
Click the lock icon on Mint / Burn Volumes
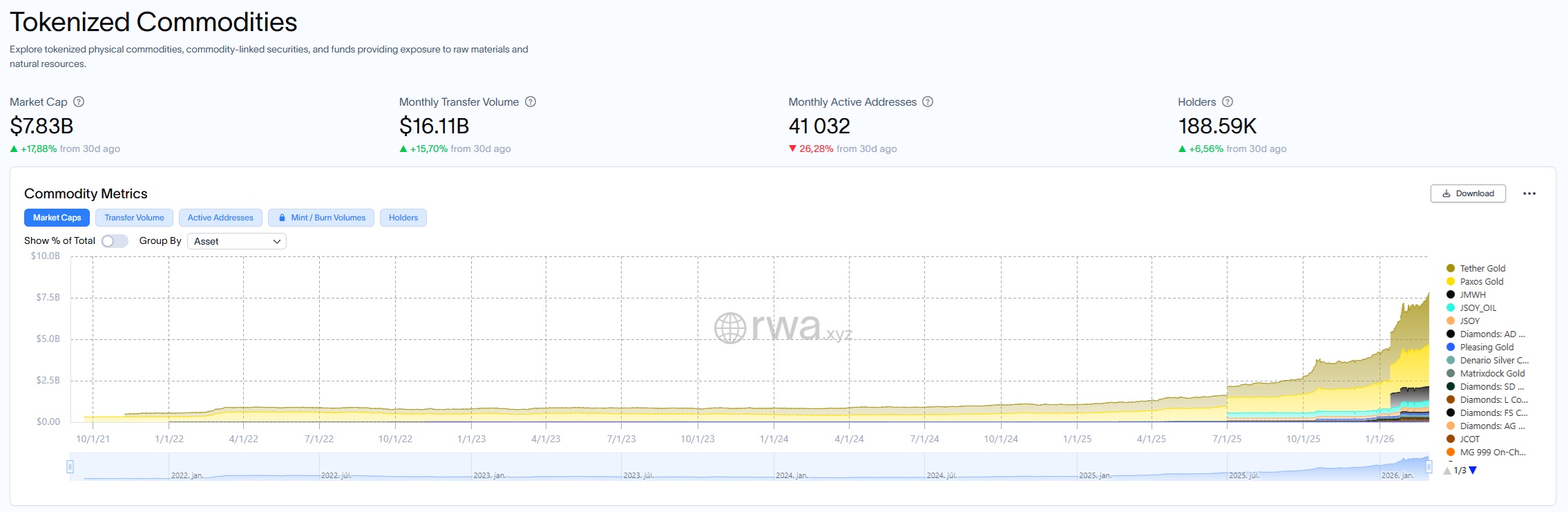[x=282, y=218]
